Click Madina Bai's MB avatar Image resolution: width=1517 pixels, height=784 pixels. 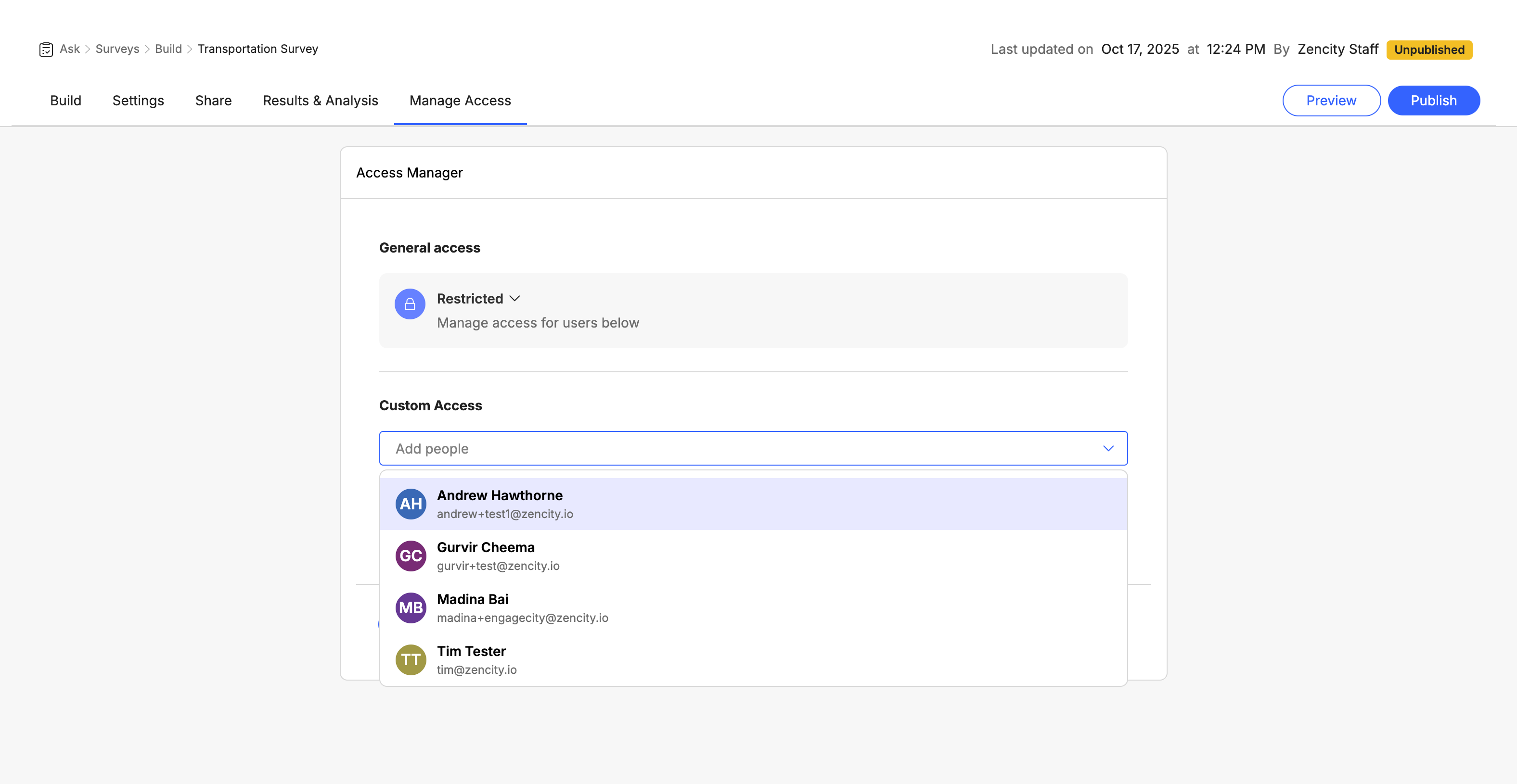coord(411,607)
